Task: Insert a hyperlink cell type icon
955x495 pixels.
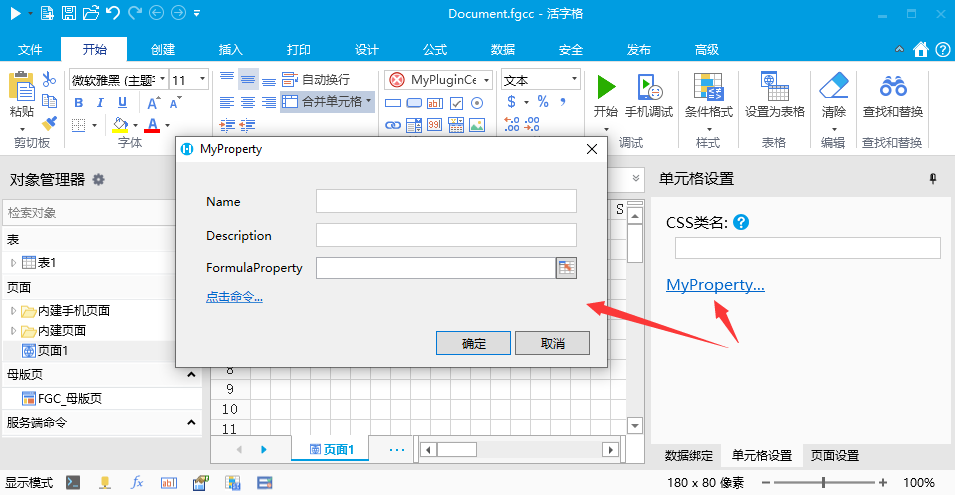Action: pos(393,125)
